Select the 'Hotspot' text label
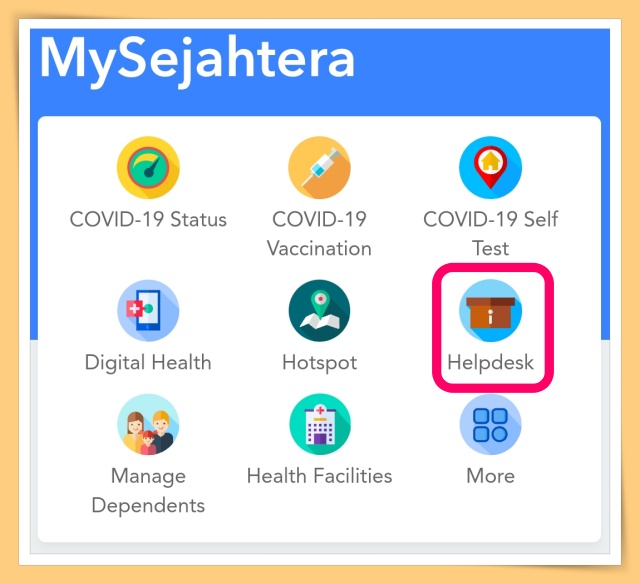Viewport: 640px width, 584px height. click(320, 362)
